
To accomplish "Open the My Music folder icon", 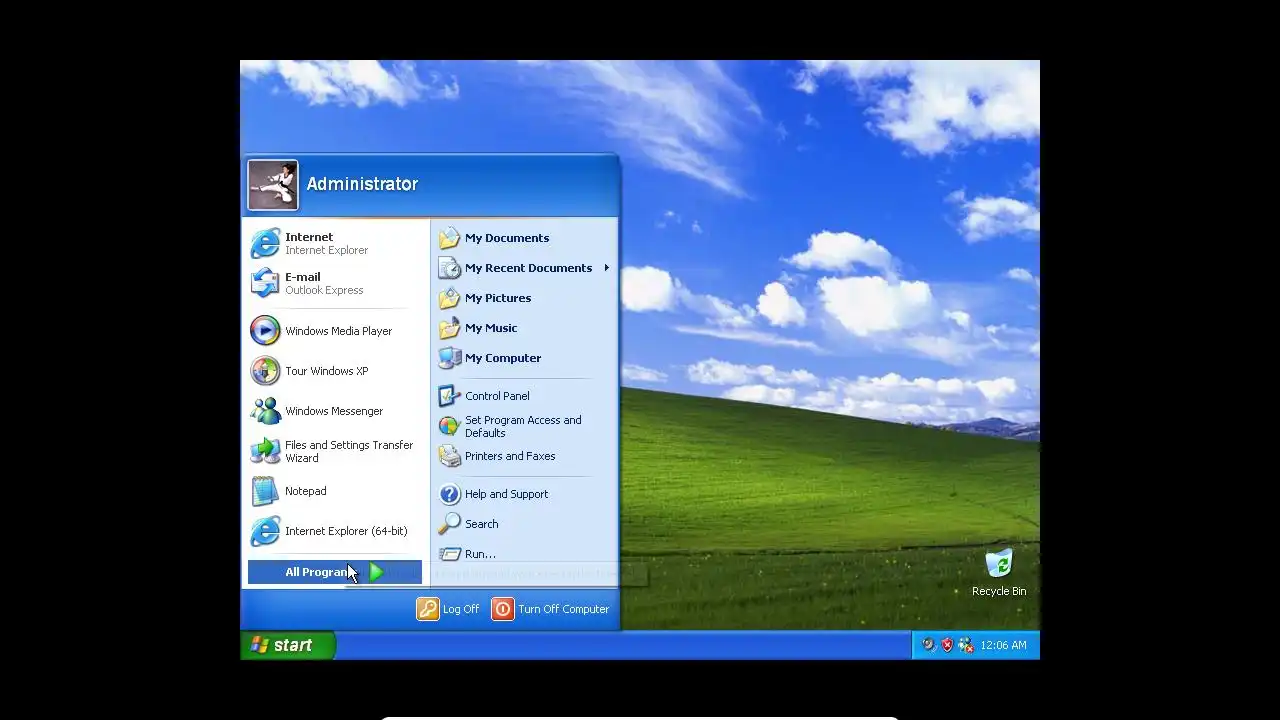I will pyautogui.click(x=449, y=328).
